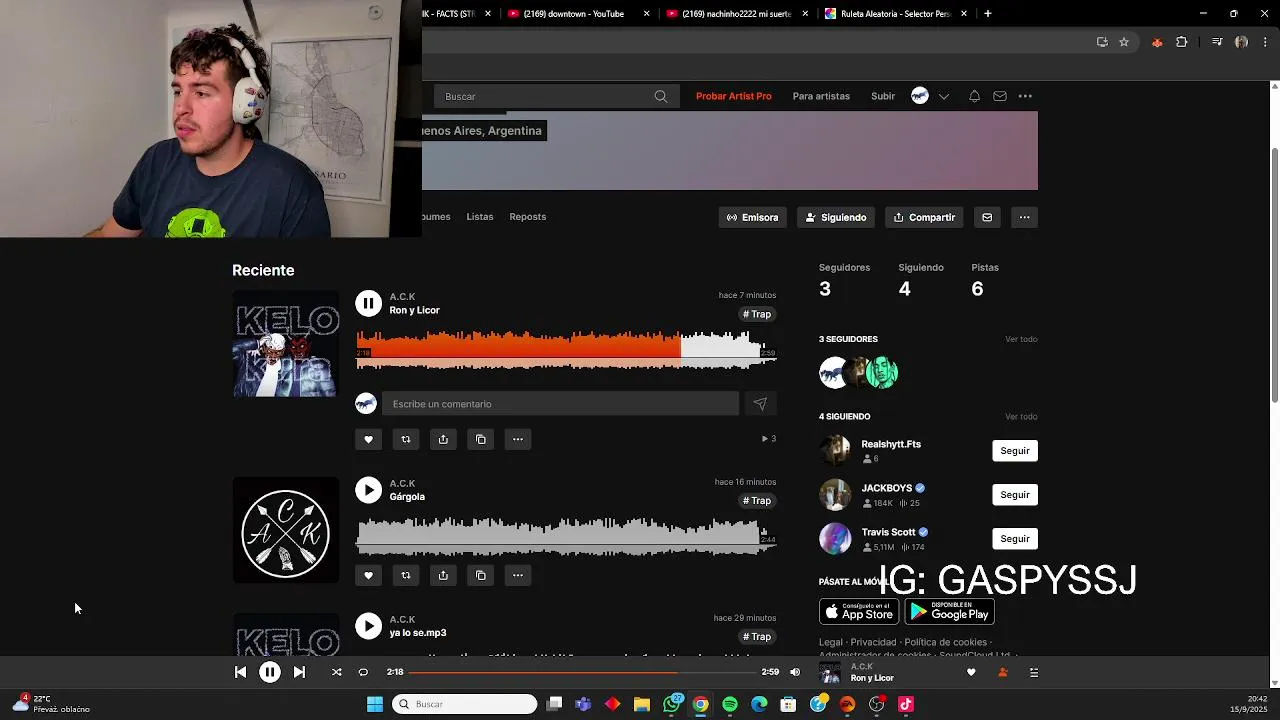Share the Ron y Licor track
This screenshot has height=720, width=1280.
click(443, 439)
